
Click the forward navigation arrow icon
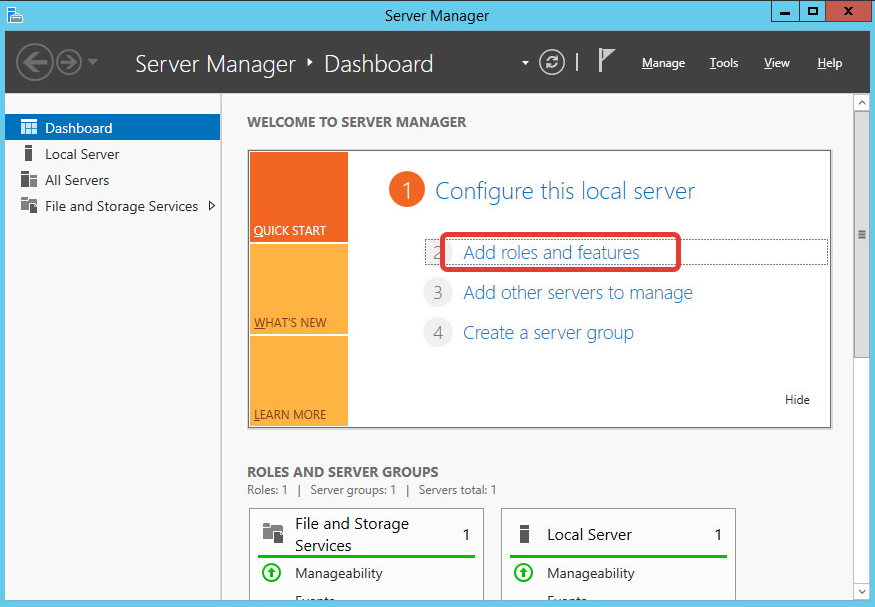68,63
